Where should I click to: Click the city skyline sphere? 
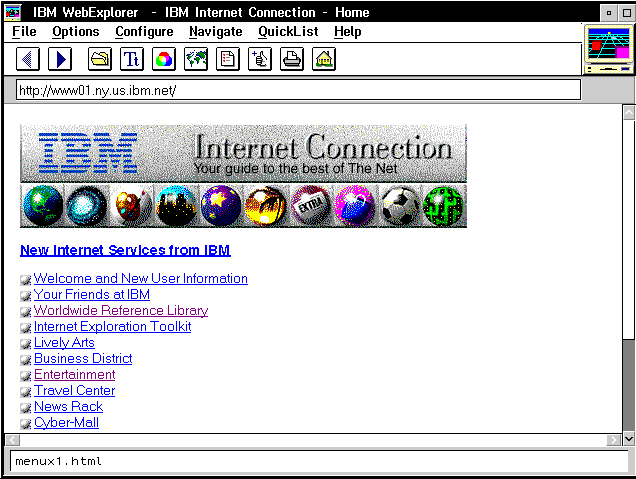coord(176,206)
